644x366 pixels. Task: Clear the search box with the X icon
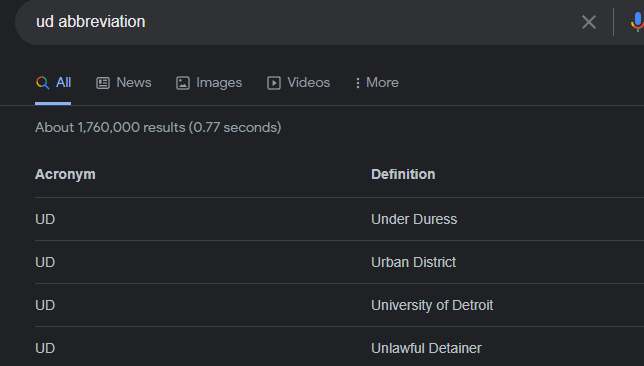[589, 22]
